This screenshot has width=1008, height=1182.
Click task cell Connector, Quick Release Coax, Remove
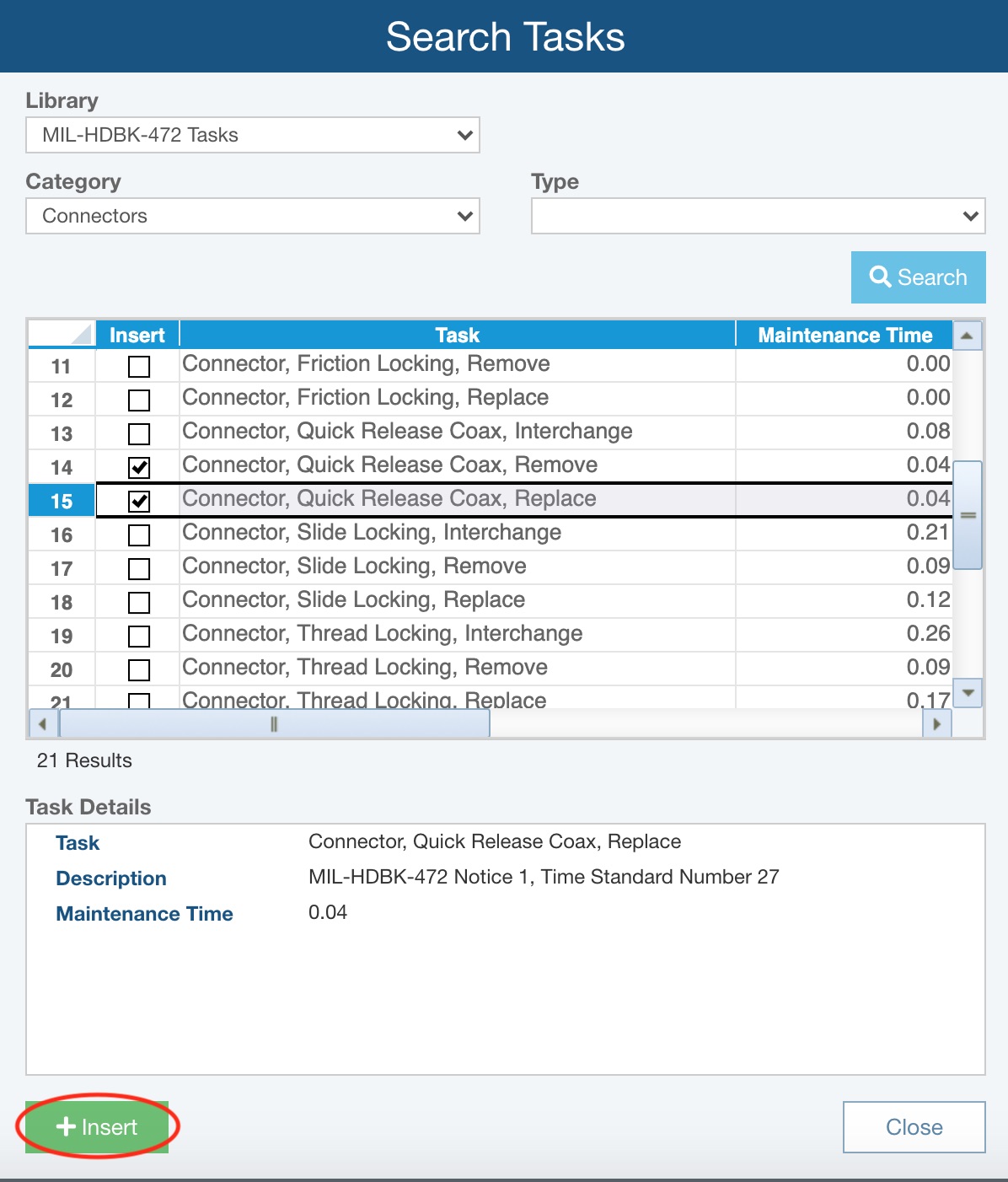[x=458, y=465]
